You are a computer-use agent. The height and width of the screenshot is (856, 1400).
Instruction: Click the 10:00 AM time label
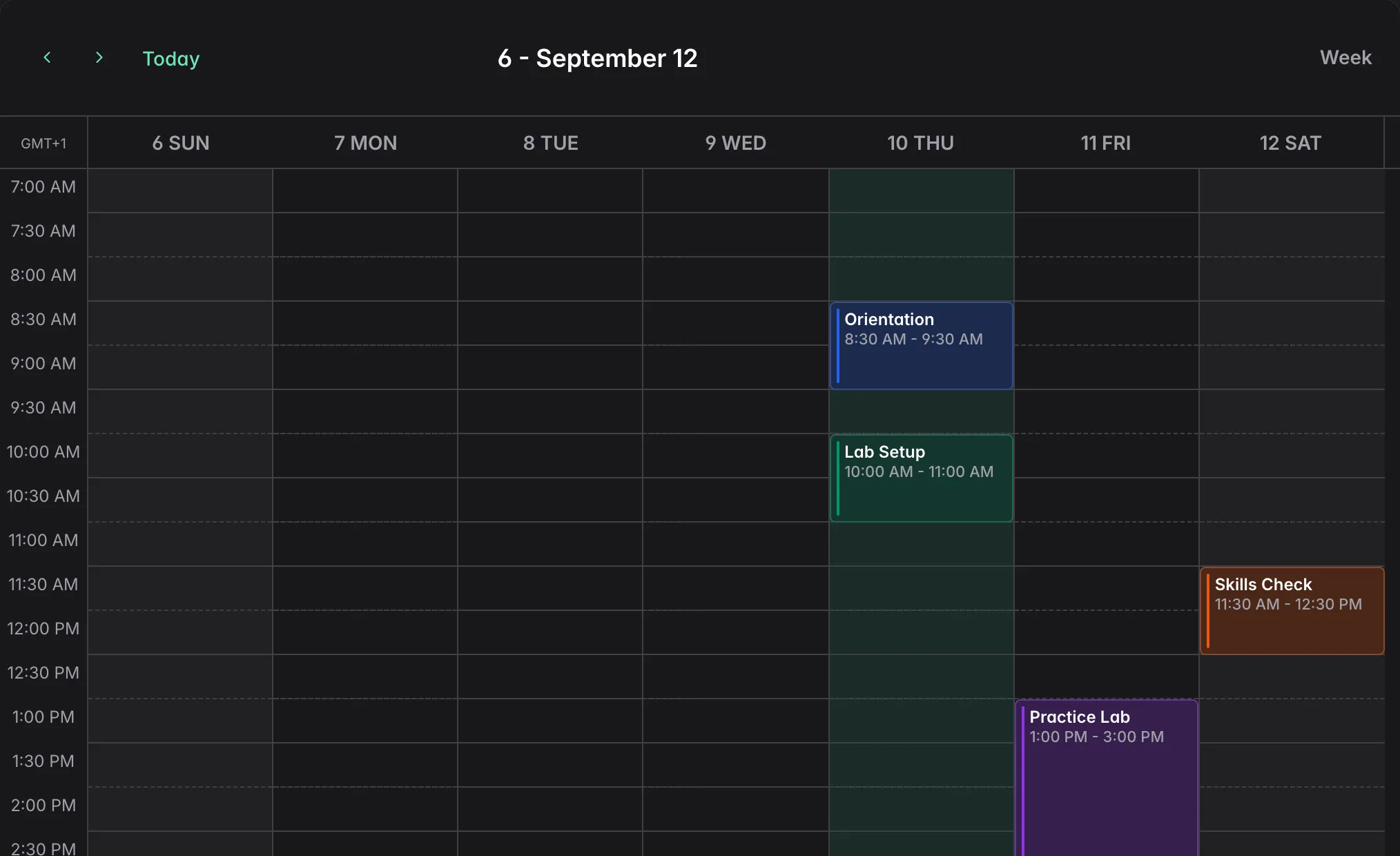43,452
